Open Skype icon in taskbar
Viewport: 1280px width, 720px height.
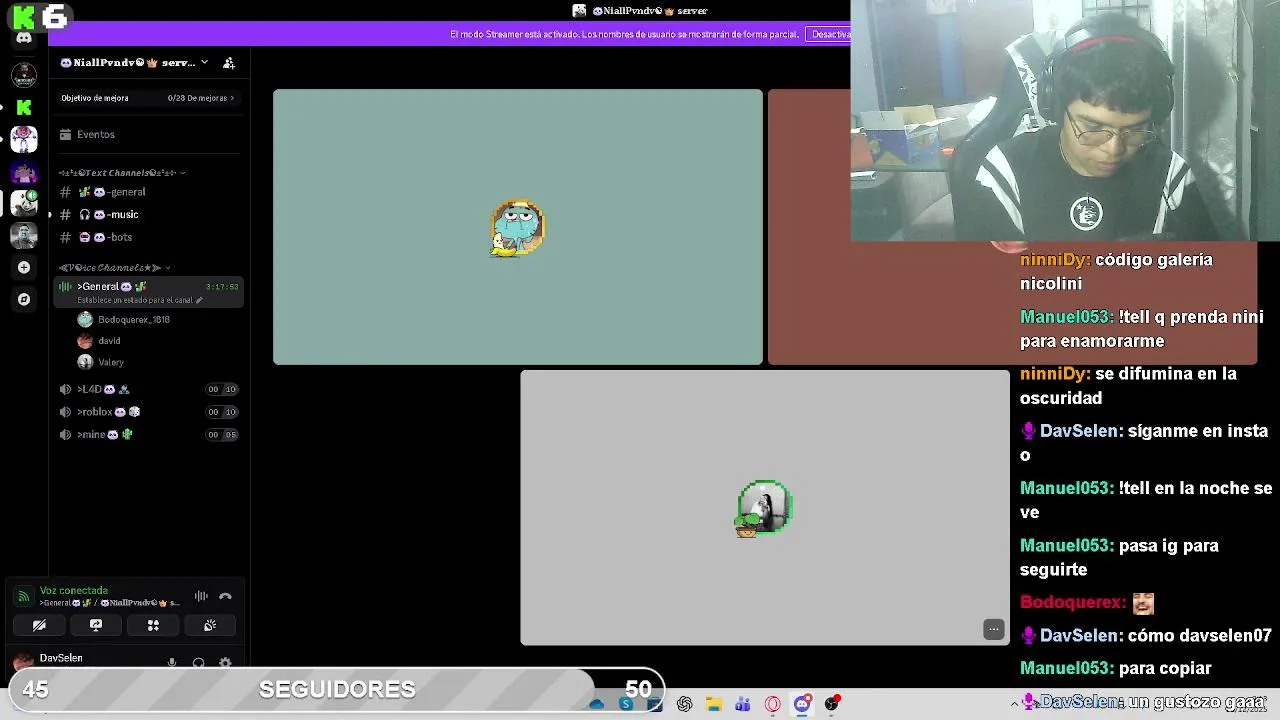point(626,704)
